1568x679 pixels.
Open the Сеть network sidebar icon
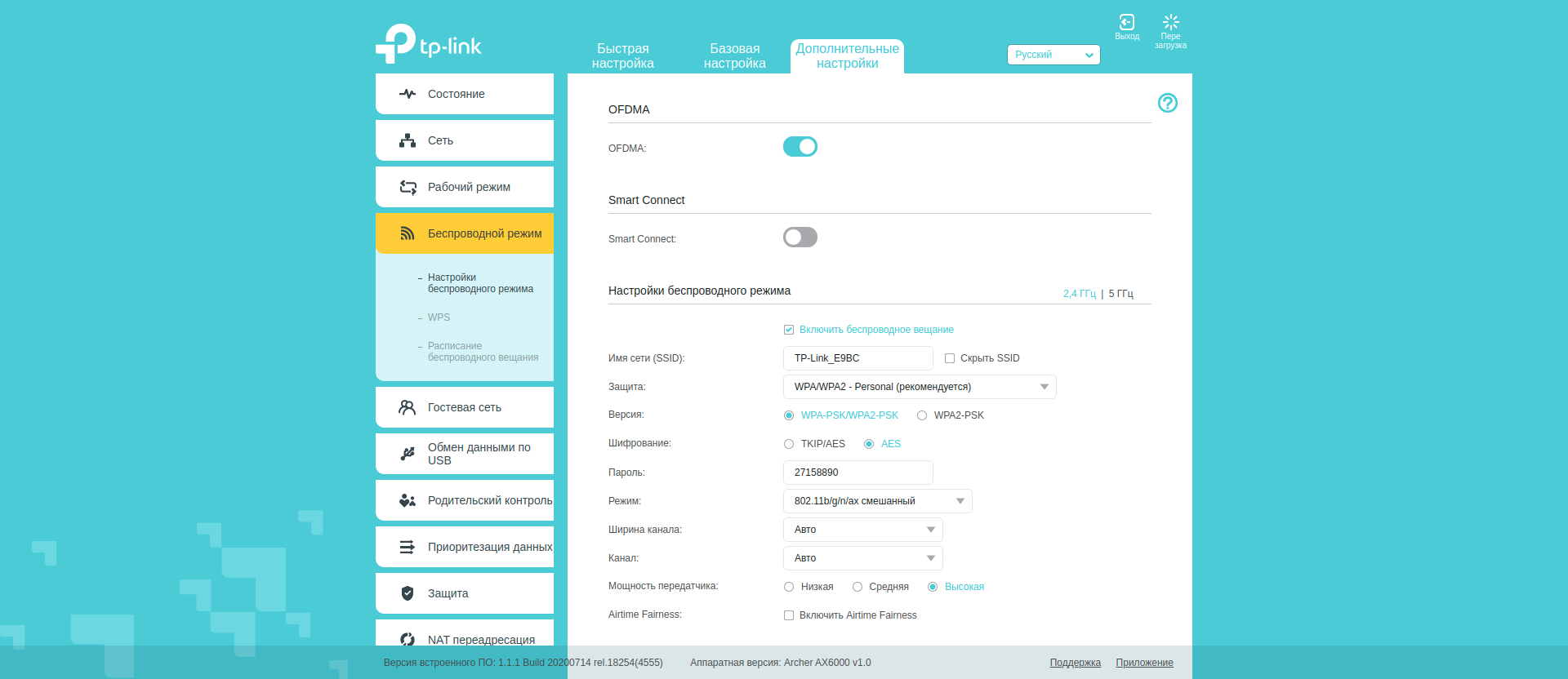(x=408, y=140)
